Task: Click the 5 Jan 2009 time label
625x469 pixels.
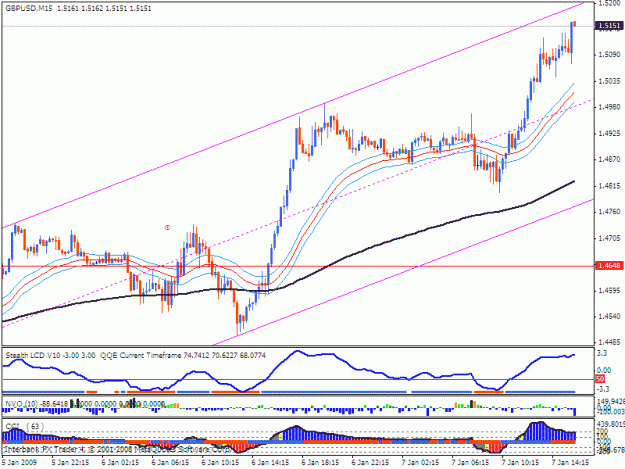Action: (19, 463)
